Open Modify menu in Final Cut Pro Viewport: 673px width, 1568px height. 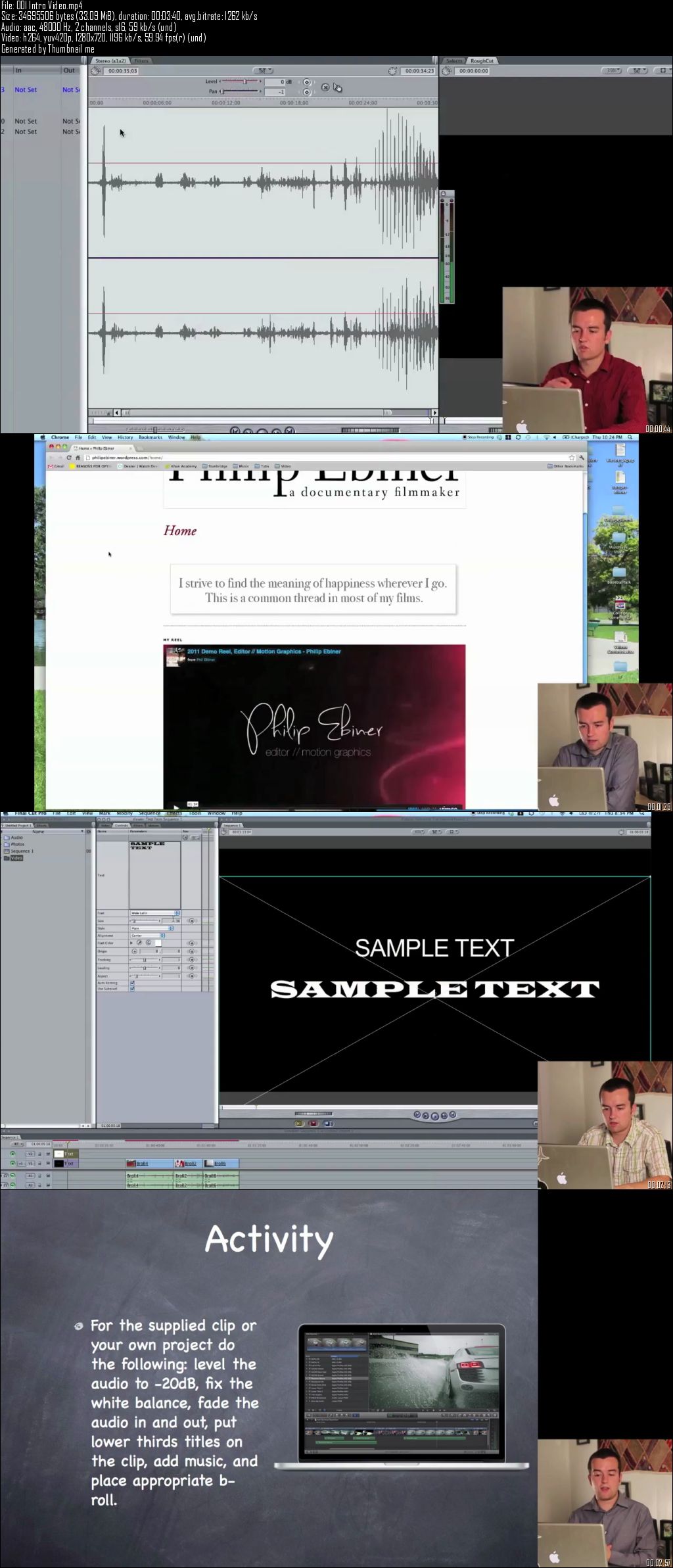[x=124, y=813]
